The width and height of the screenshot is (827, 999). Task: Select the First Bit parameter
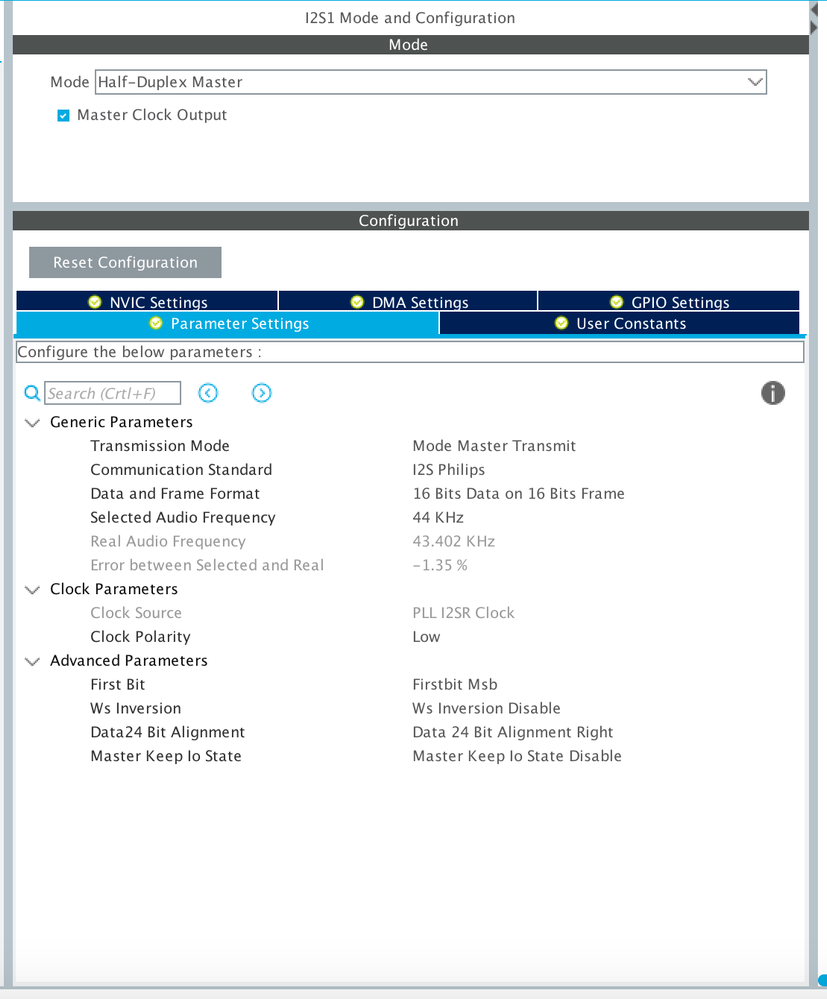point(118,685)
